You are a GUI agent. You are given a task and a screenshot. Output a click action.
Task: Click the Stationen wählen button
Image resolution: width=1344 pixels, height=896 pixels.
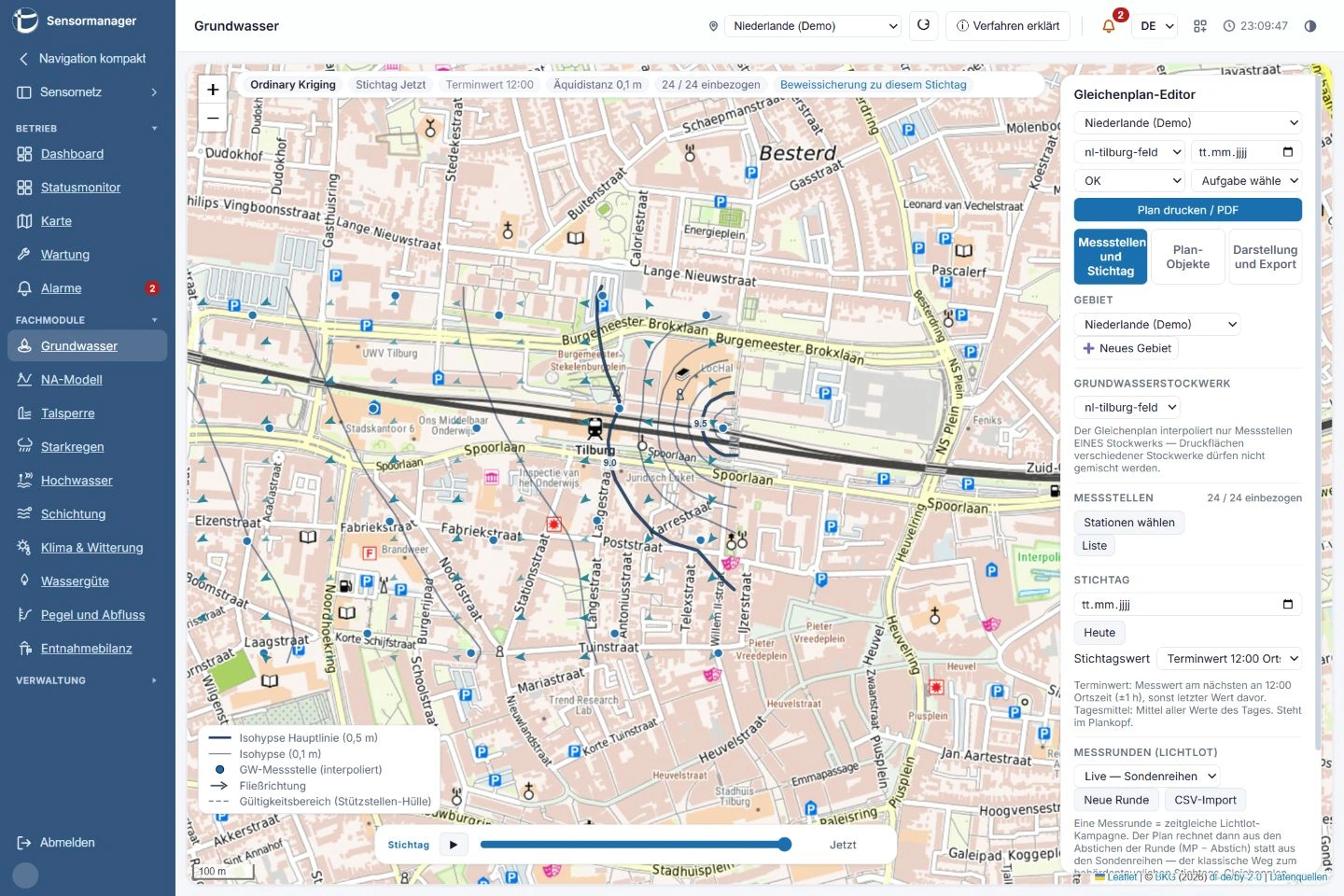pos(1129,523)
